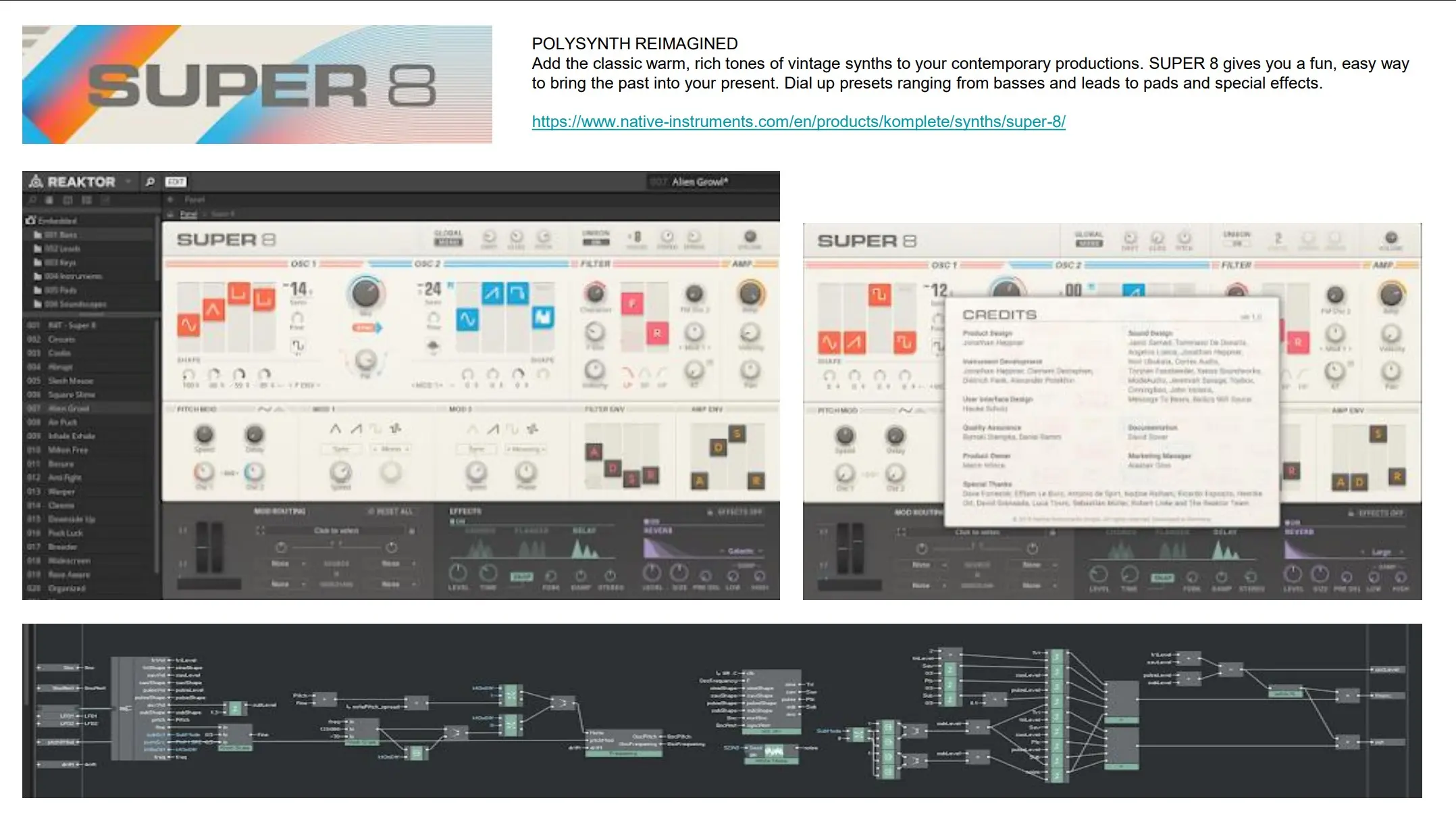Select Mod 1 triangle LFO shape, left synth
1456x821 pixels.
[335, 428]
